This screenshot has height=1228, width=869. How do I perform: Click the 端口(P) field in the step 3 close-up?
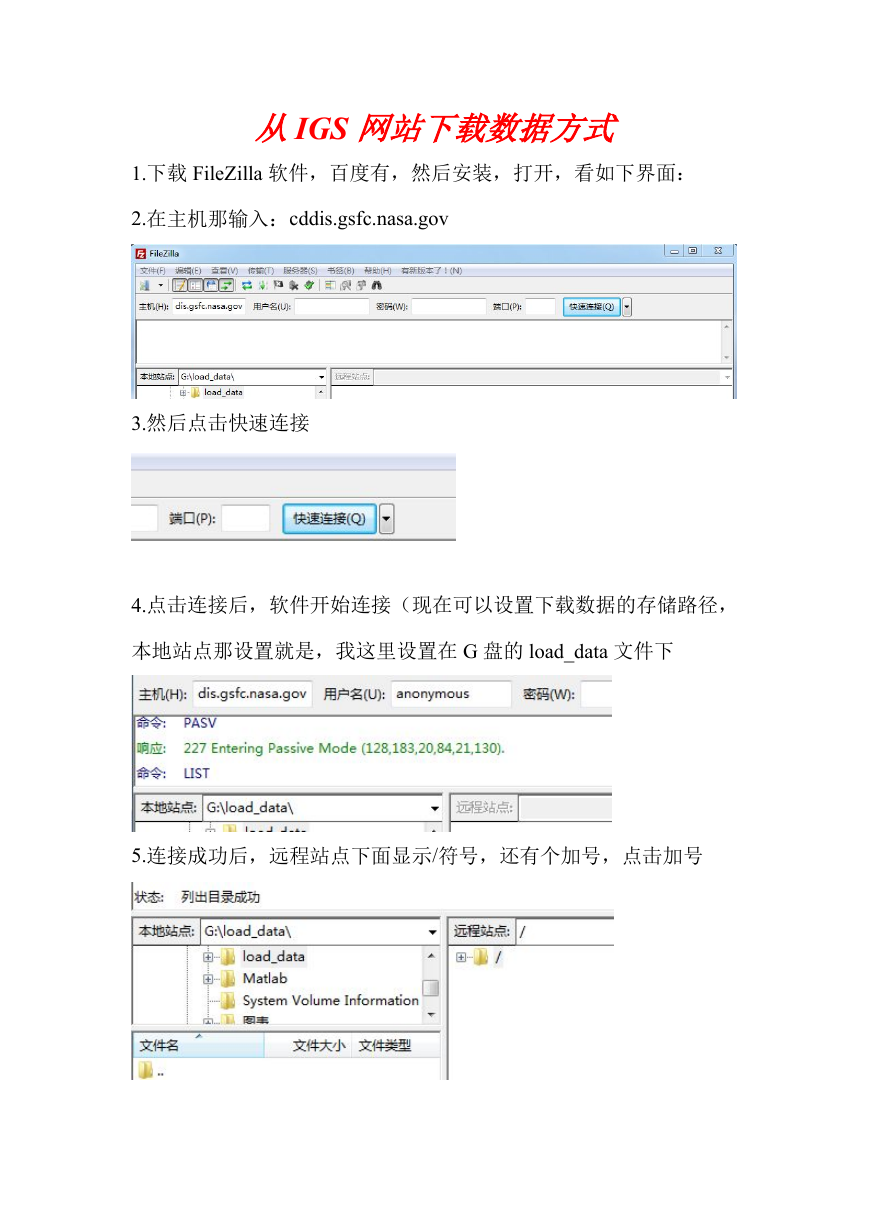pos(246,519)
